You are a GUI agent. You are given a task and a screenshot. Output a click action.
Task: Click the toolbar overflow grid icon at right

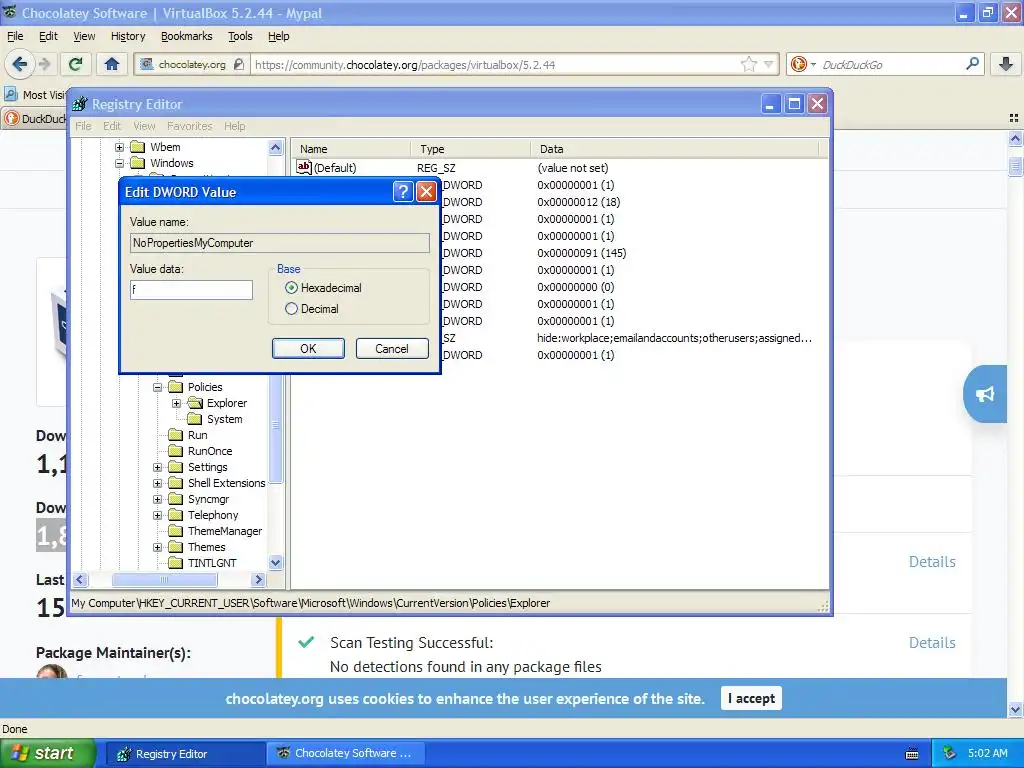(1014, 118)
